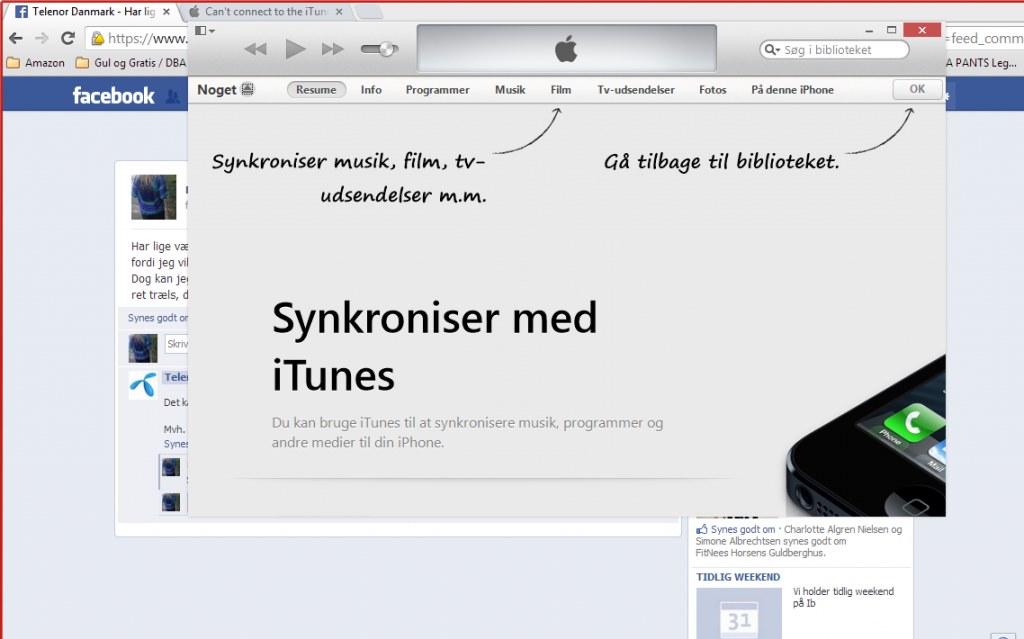
Task: Select the Fotos tab
Action: (712, 90)
